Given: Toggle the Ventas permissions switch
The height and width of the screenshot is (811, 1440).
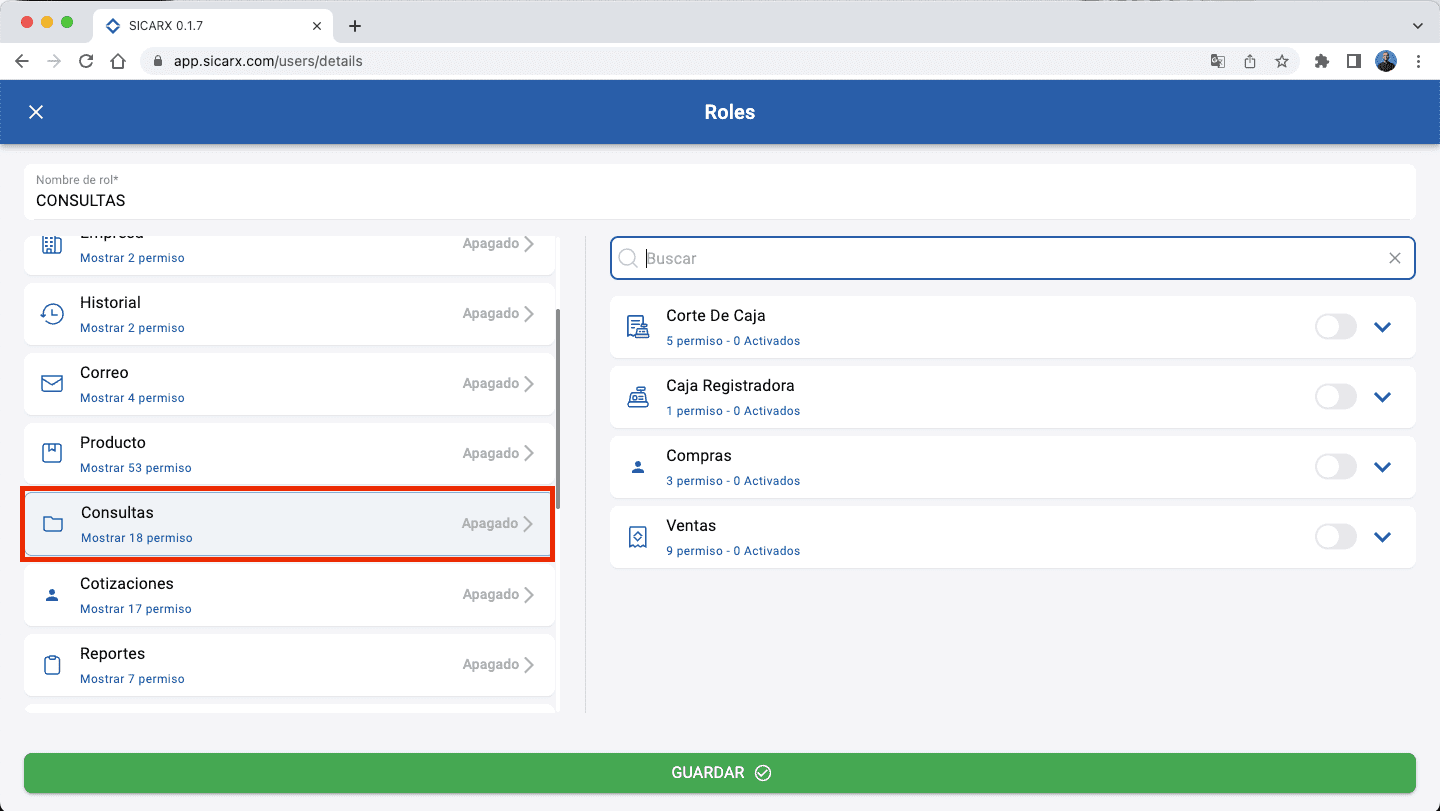Looking at the screenshot, I should 1335,537.
